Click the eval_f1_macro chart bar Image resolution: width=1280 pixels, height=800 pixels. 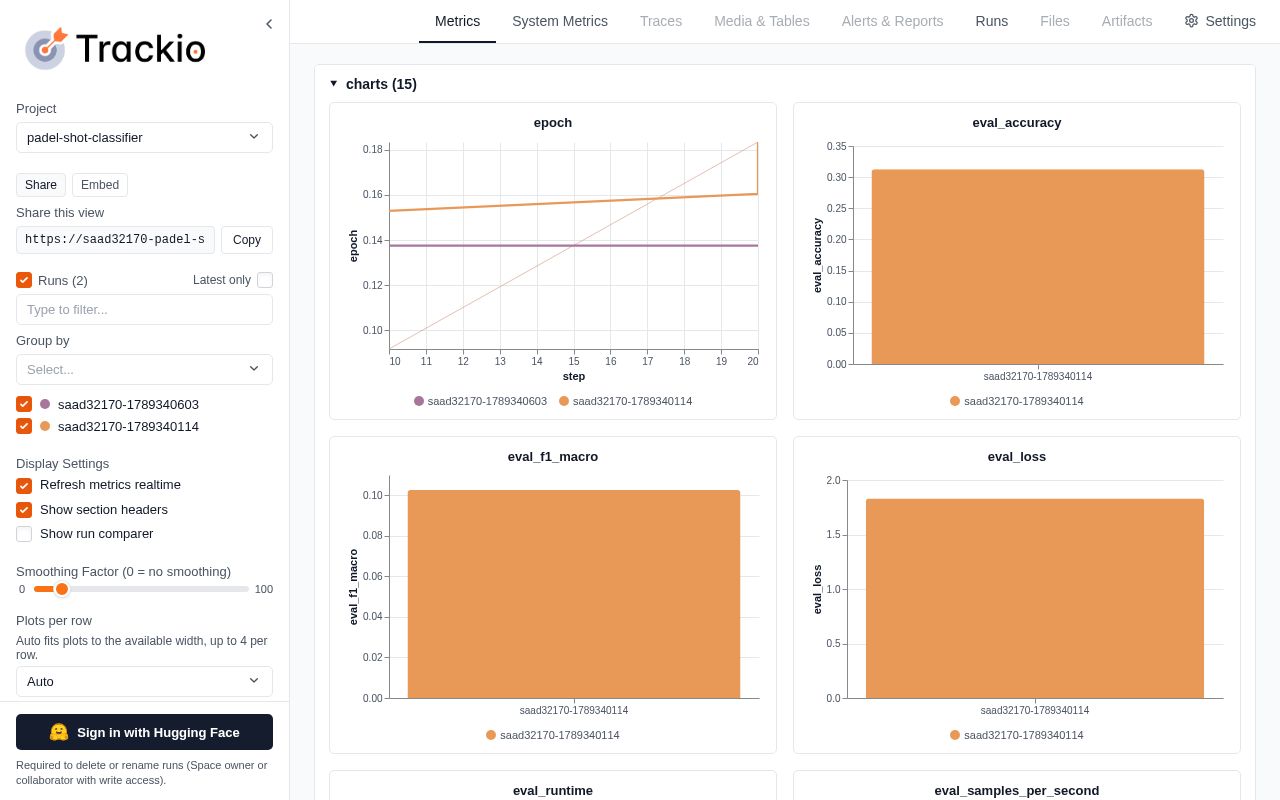[x=574, y=594]
